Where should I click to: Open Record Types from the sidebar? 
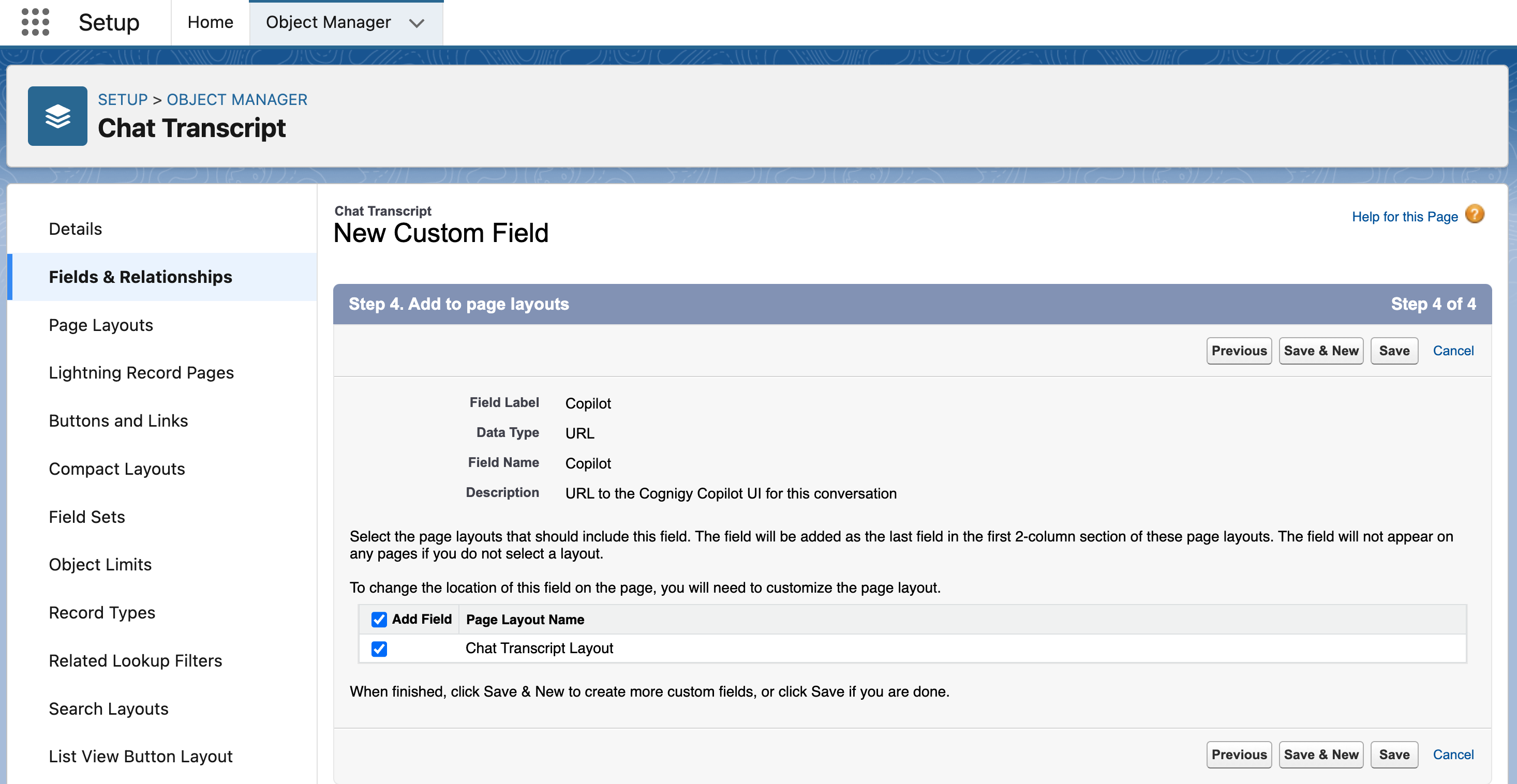pos(102,613)
